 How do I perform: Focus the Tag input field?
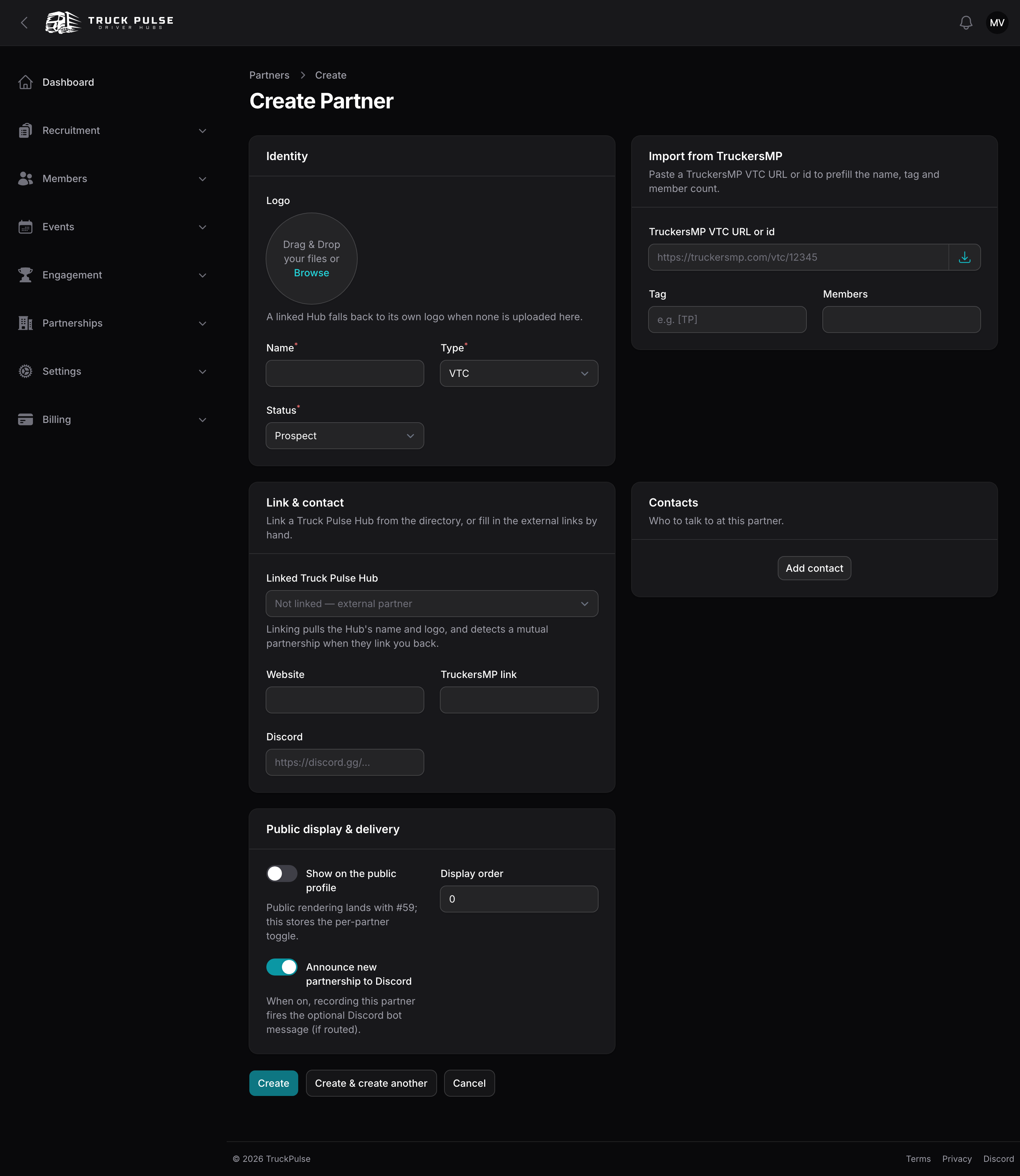pos(727,320)
